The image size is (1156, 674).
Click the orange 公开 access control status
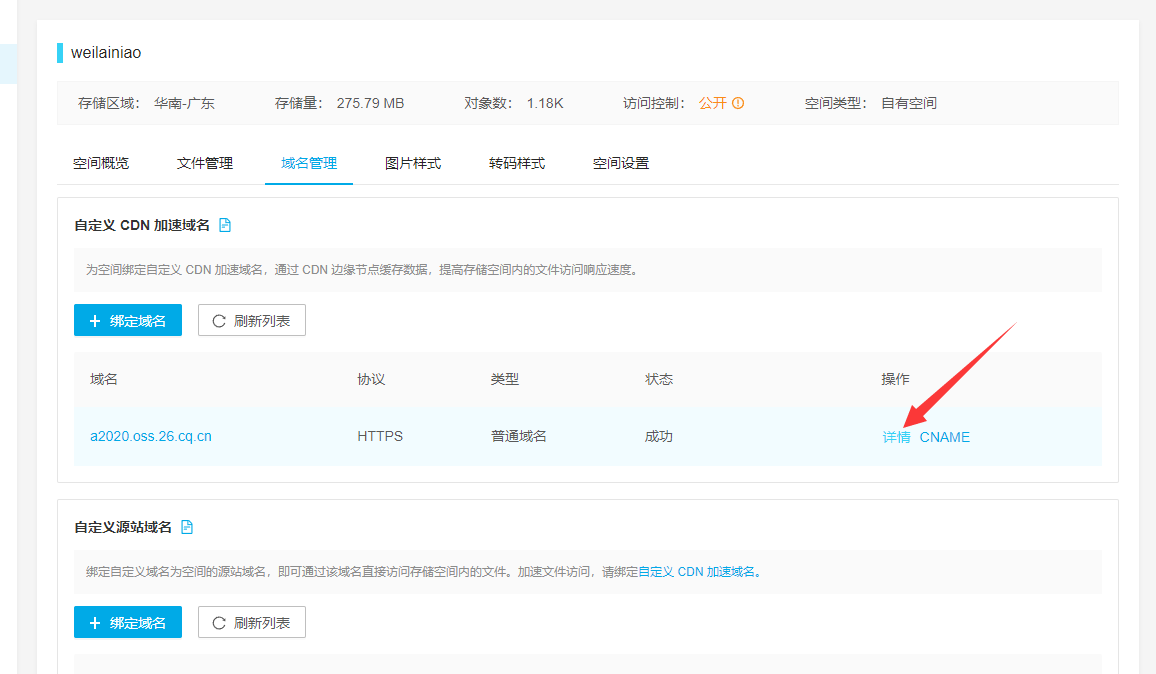pyautogui.click(x=712, y=103)
